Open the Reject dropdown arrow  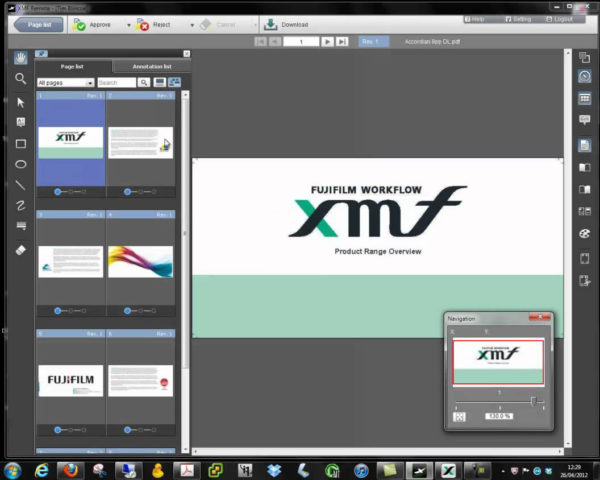click(192, 25)
